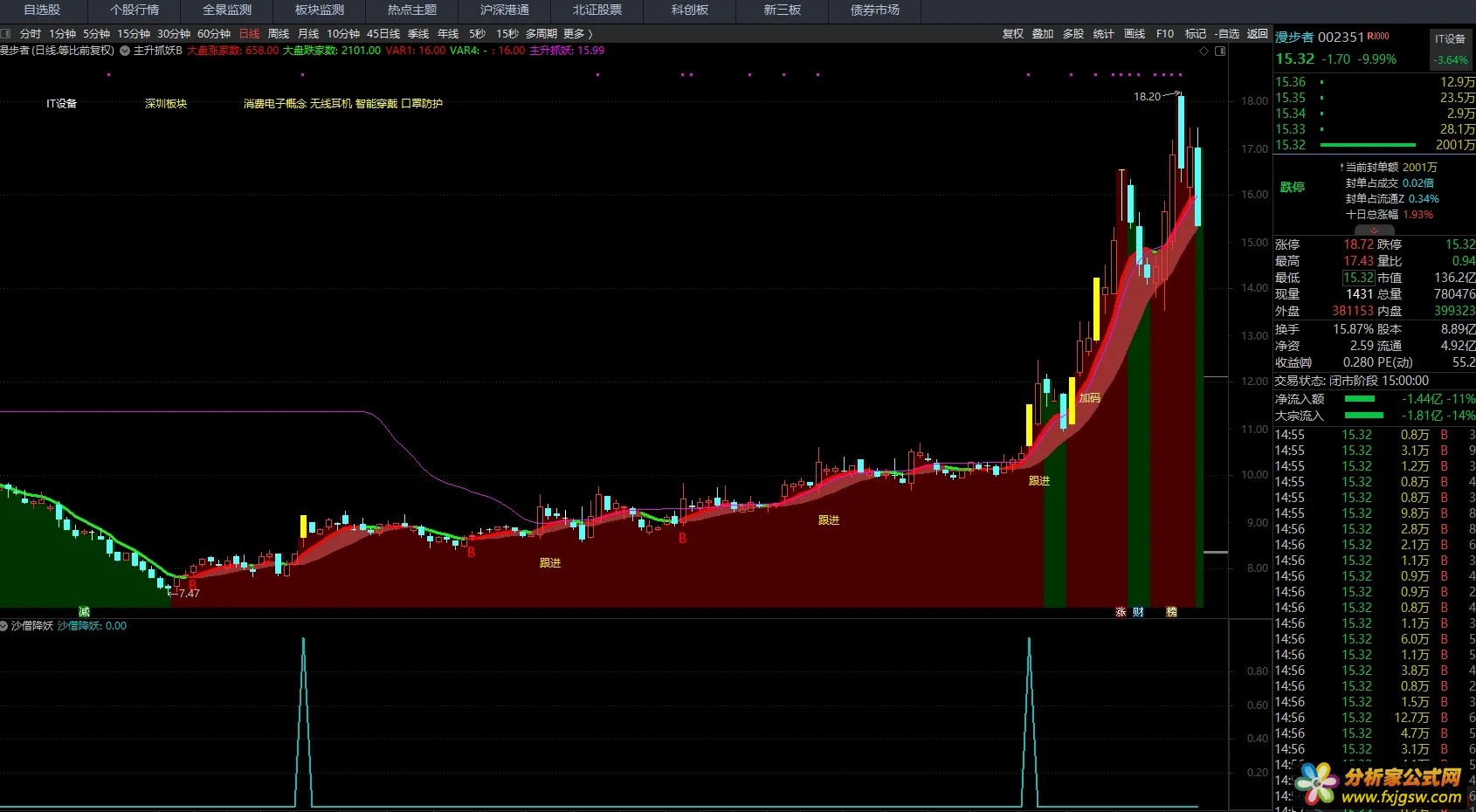Click 返回 to go back
This screenshot has width=1476, height=812.
click(1258, 34)
